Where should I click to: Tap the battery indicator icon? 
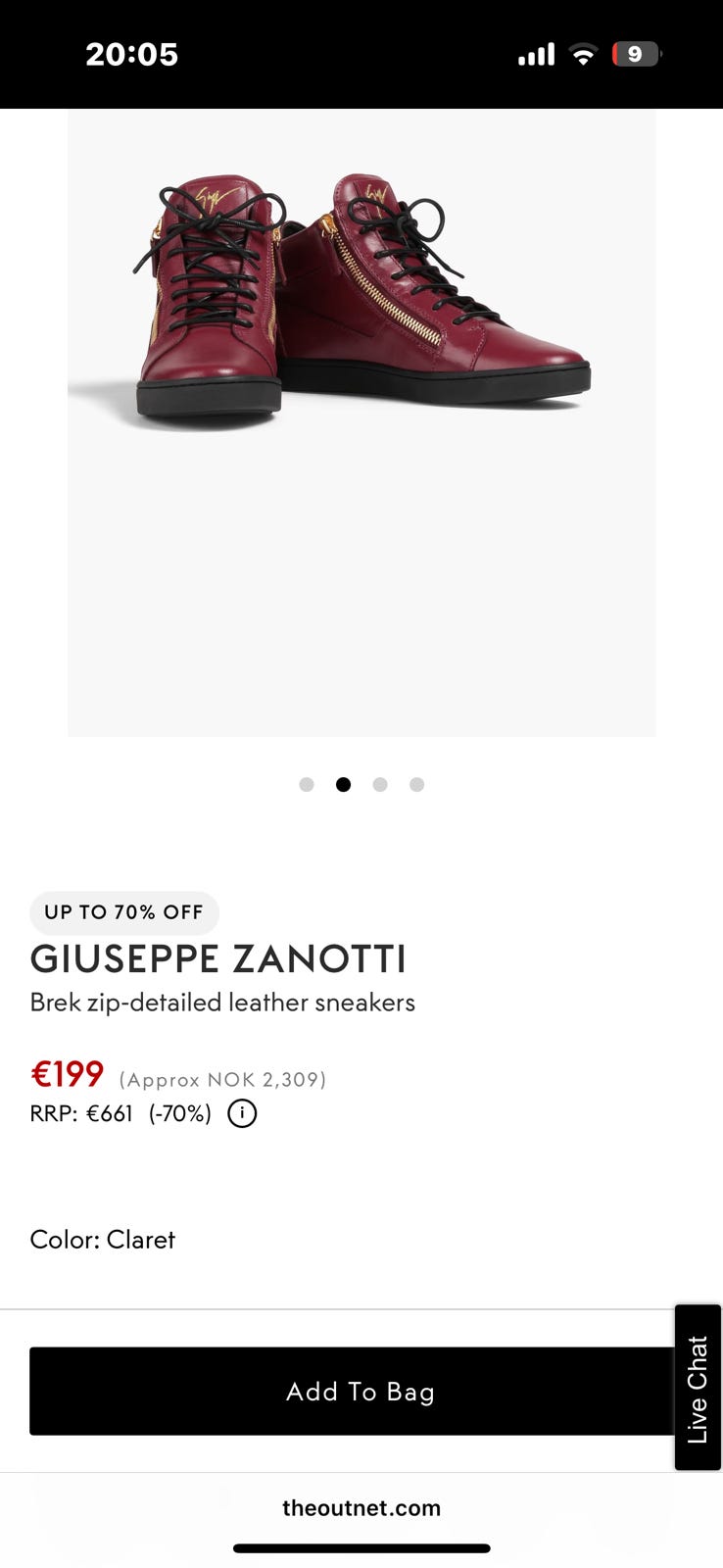click(636, 54)
